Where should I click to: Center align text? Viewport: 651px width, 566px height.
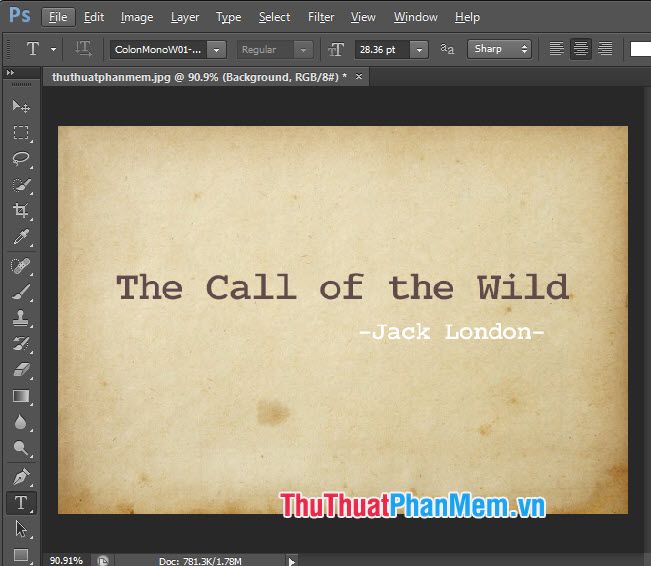pyautogui.click(x=580, y=49)
